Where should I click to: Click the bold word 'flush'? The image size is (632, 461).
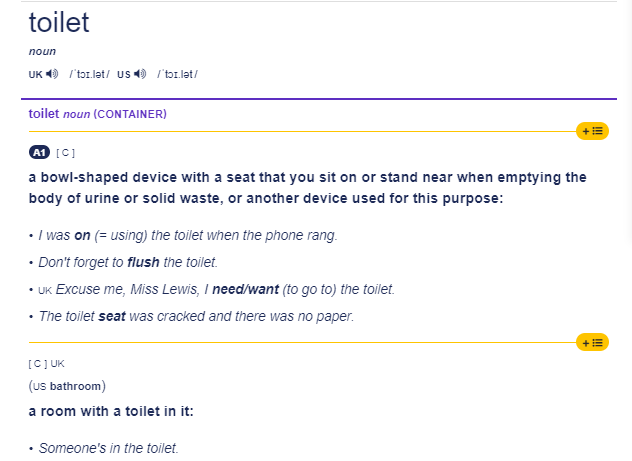coord(143,262)
